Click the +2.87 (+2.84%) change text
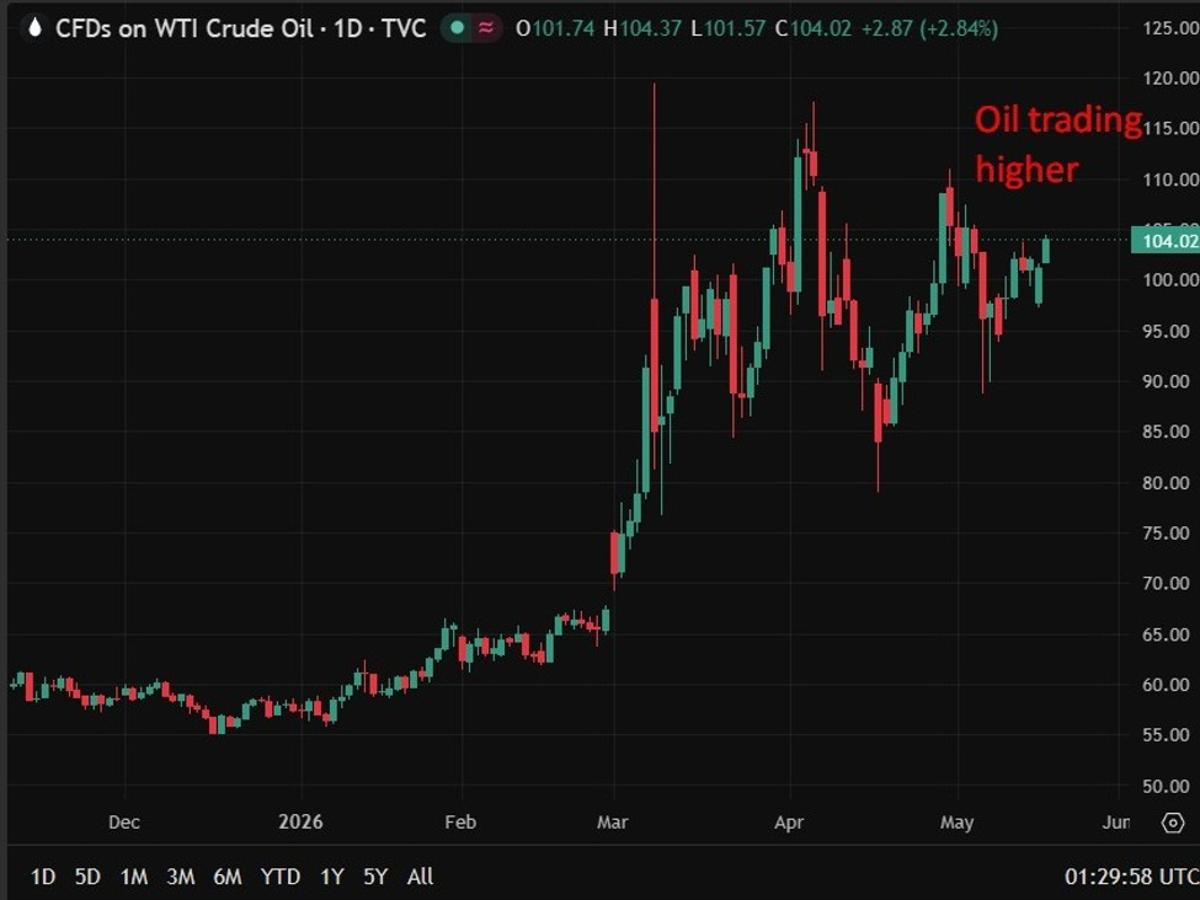This screenshot has width=1200, height=900. tap(928, 29)
